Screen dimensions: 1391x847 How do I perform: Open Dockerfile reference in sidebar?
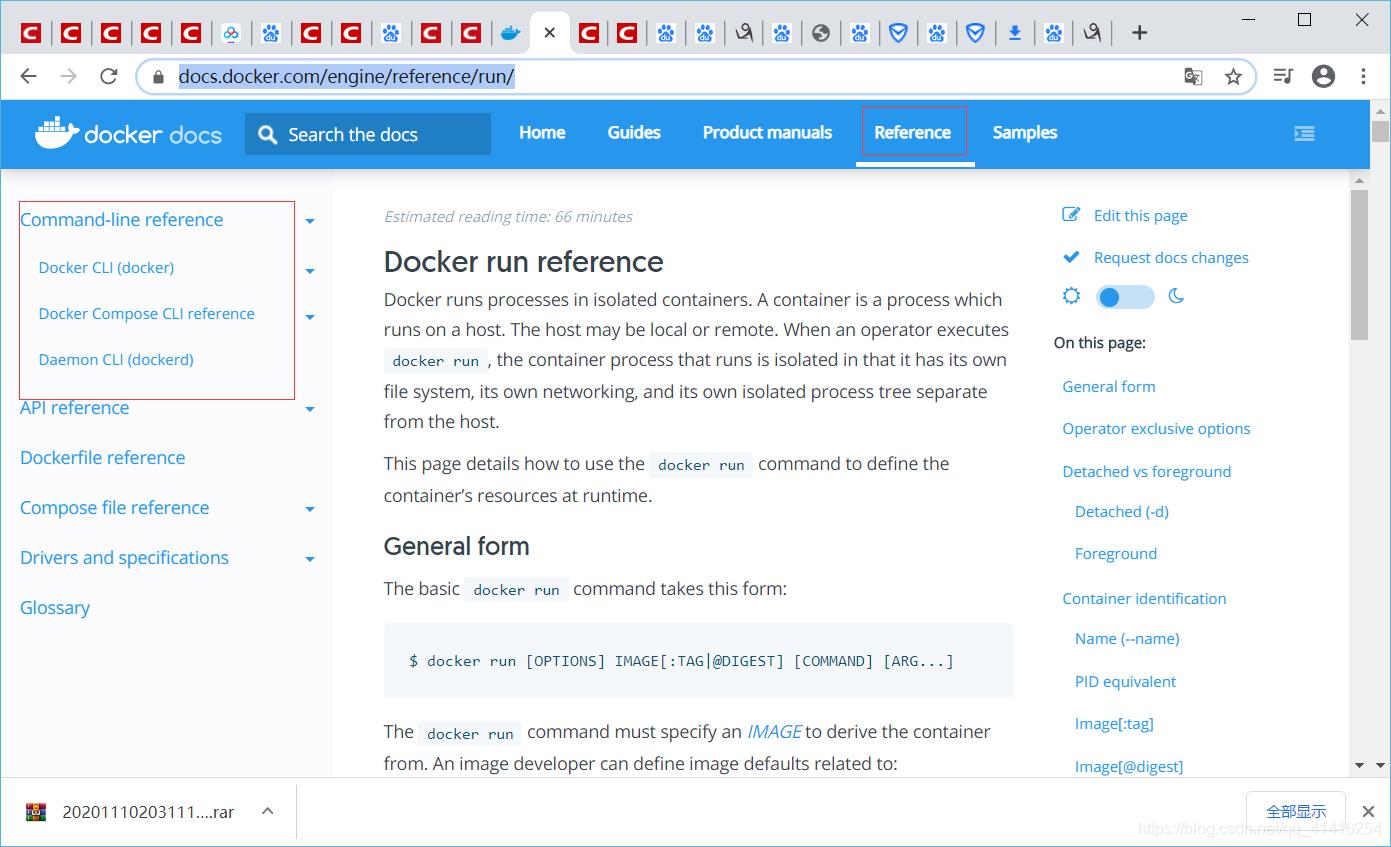coord(102,457)
